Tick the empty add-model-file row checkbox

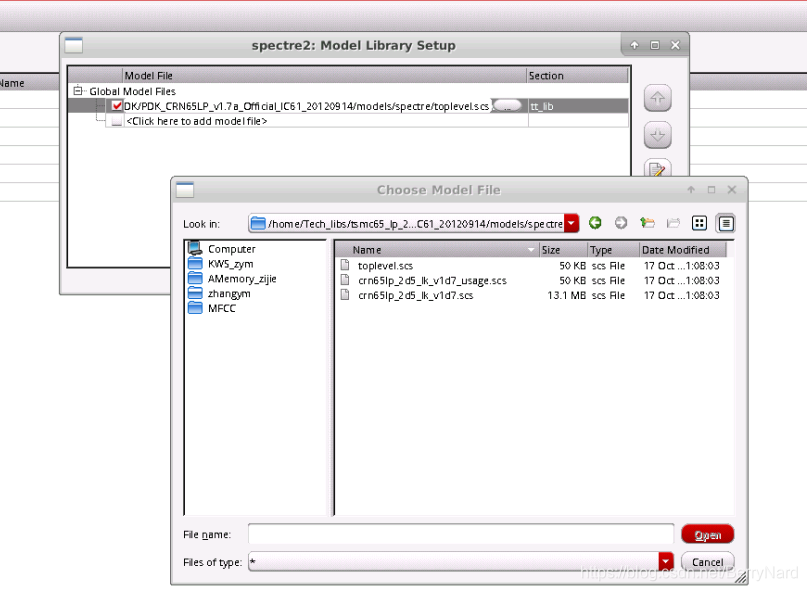(117, 121)
